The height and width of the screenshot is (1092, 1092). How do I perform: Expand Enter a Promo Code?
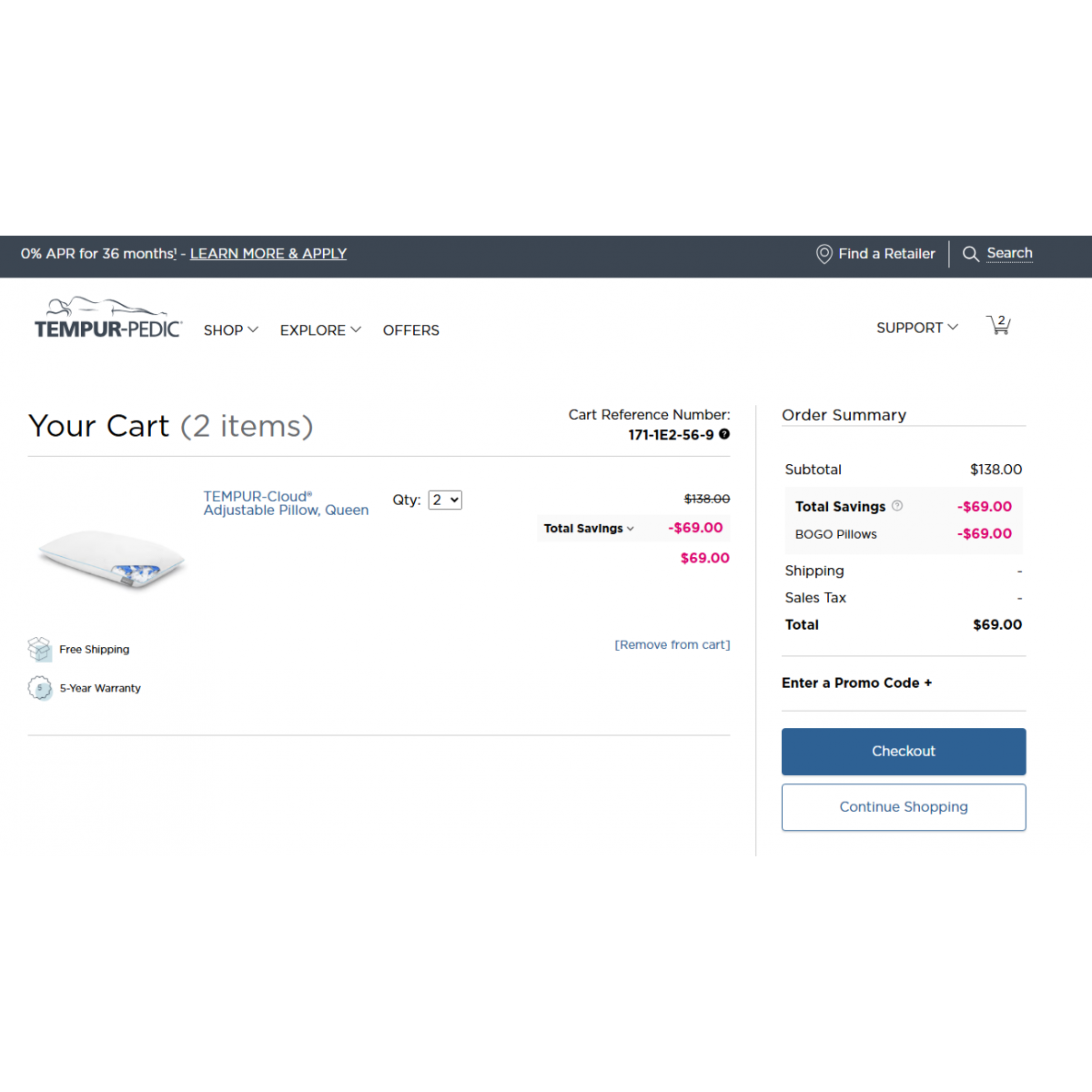click(x=856, y=683)
